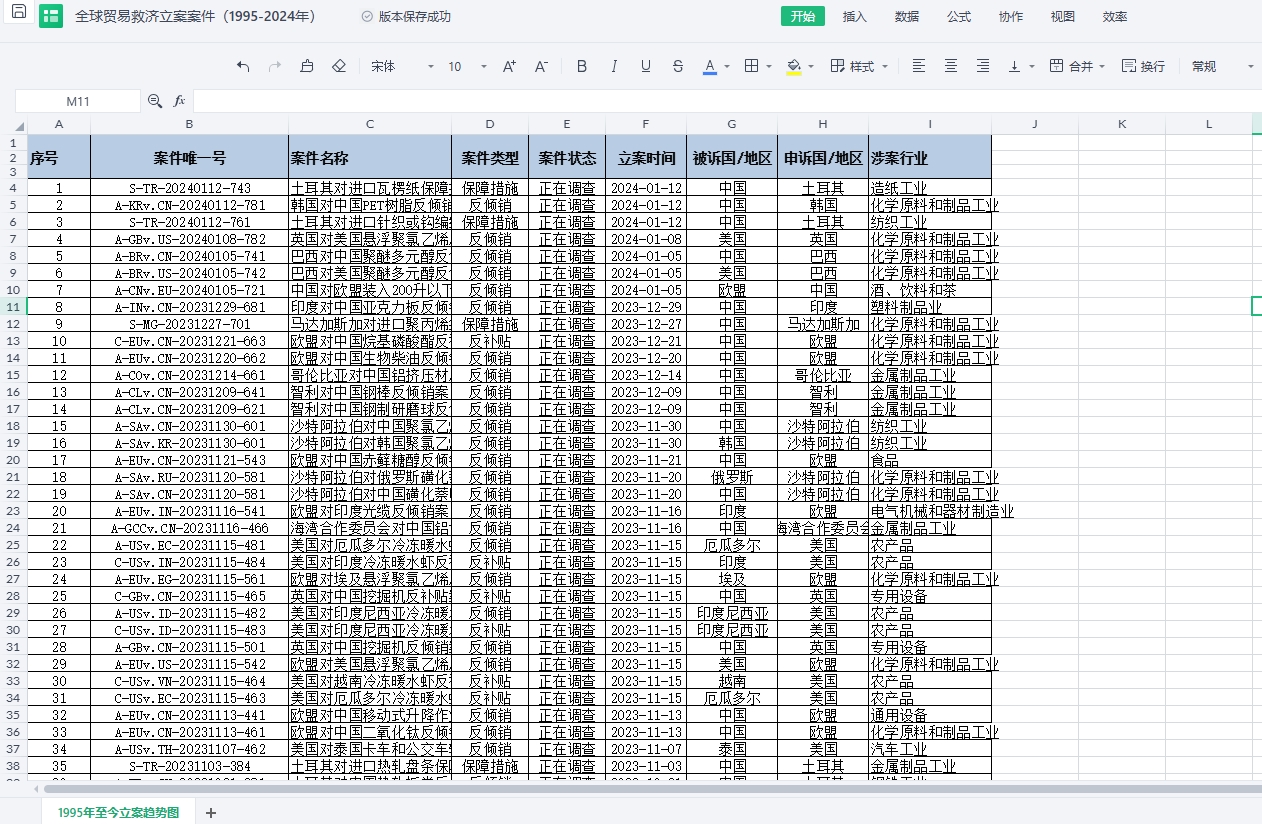Click the green spreadsheet app logo
The height and width of the screenshot is (824, 1262).
pyautogui.click(x=51, y=16)
